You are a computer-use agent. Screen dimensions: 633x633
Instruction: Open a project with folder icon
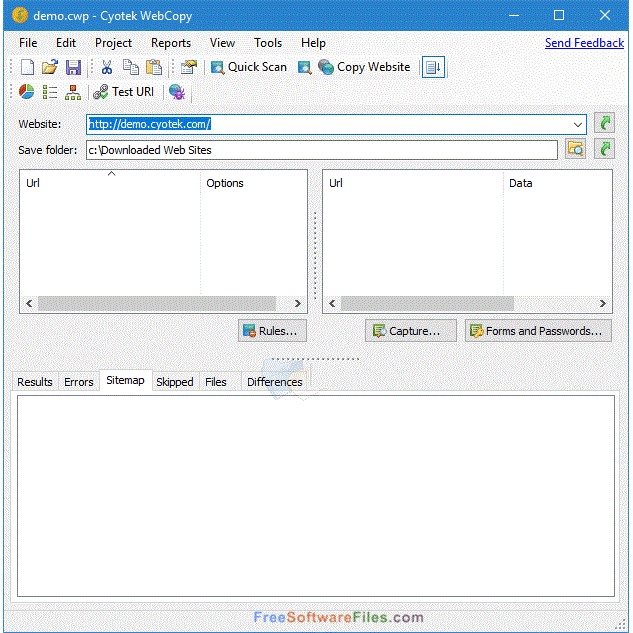tap(50, 67)
